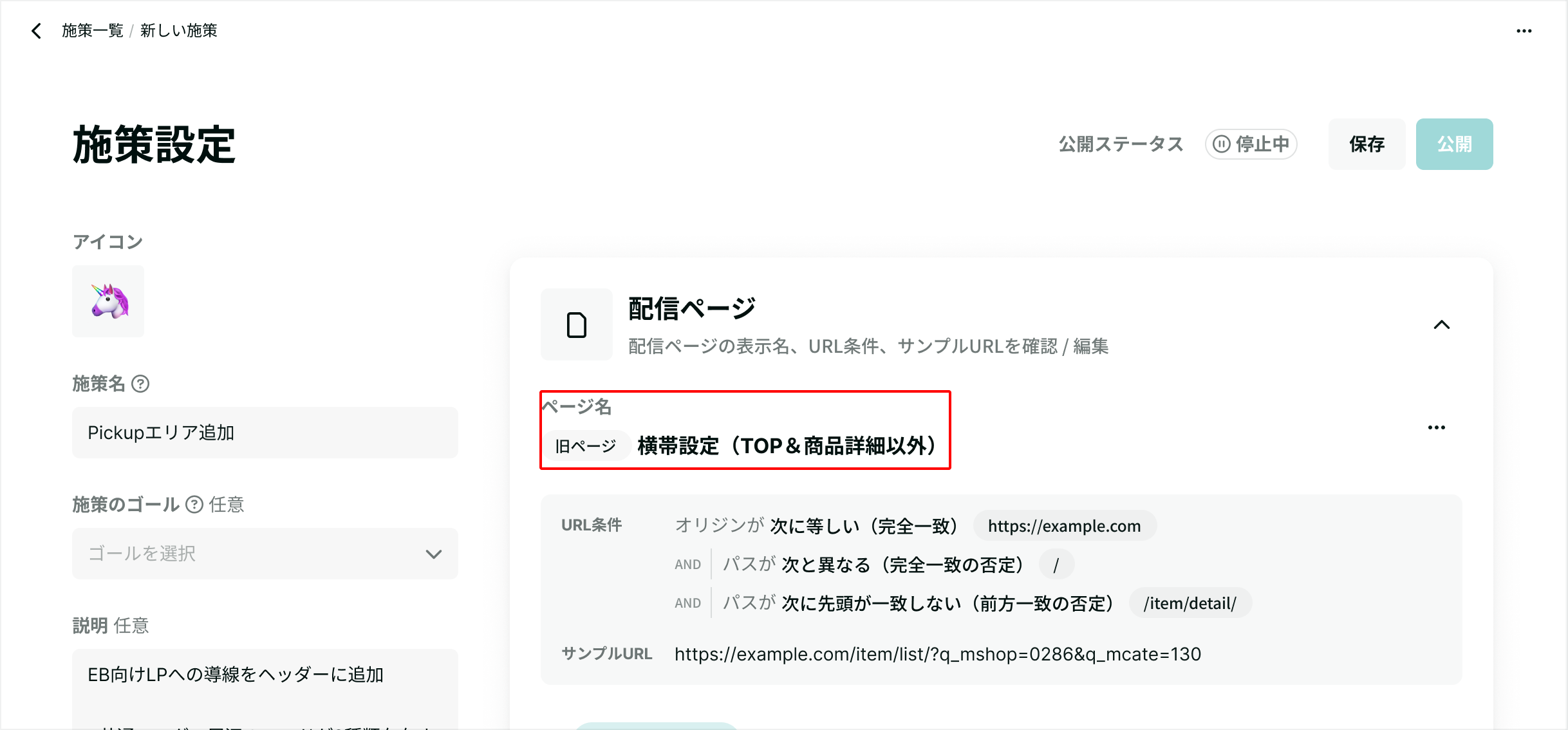This screenshot has height=730, width=1568.
Task: Click help icon beside 施策のゴール
Action: (194, 505)
